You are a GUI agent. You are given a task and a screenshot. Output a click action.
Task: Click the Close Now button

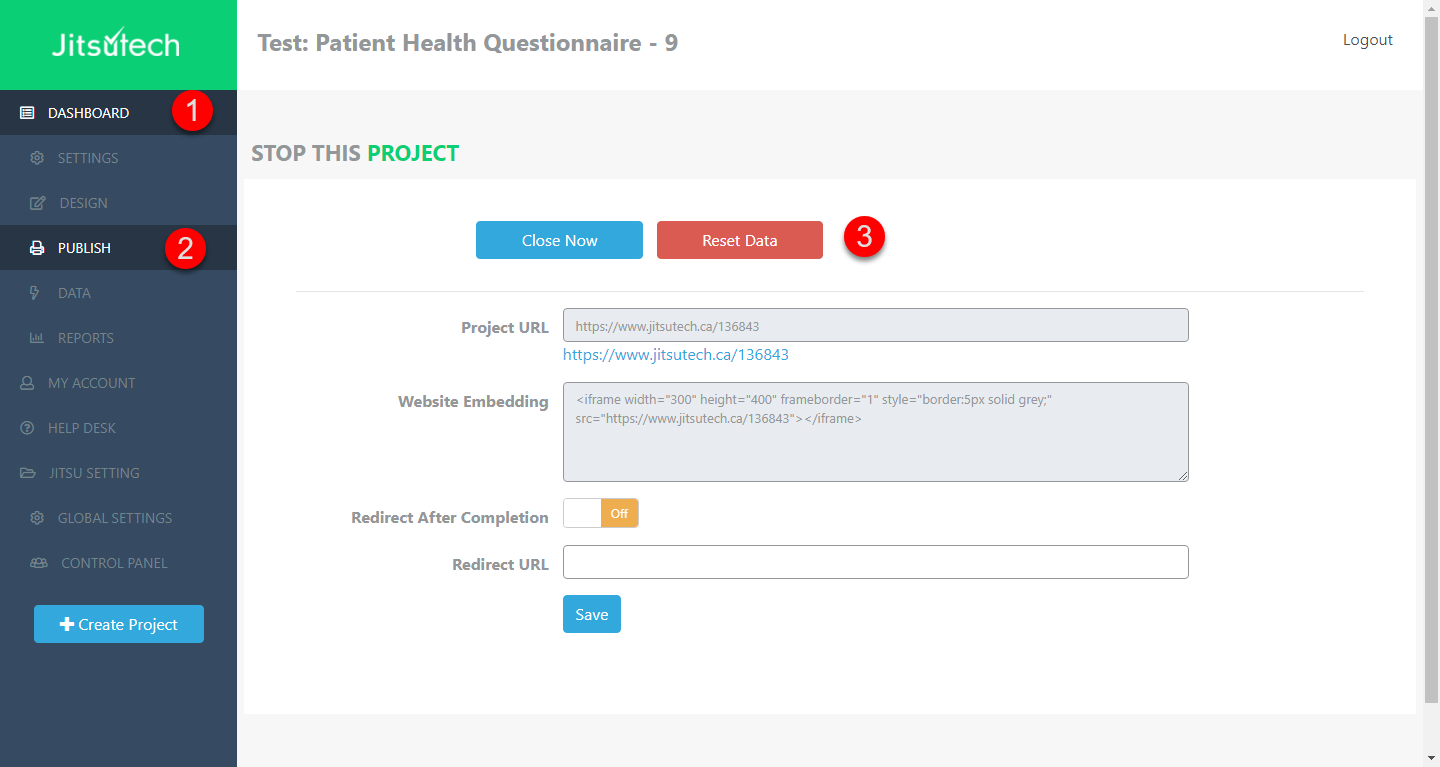(x=559, y=240)
